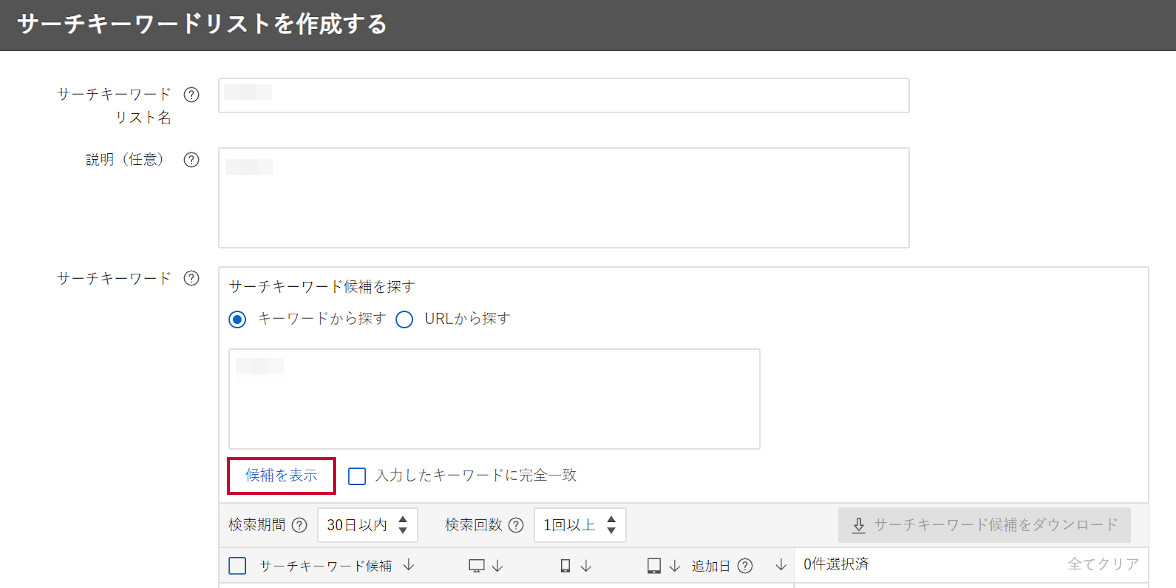
Task: Click inside the keyword entry text area
Action: 494,397
